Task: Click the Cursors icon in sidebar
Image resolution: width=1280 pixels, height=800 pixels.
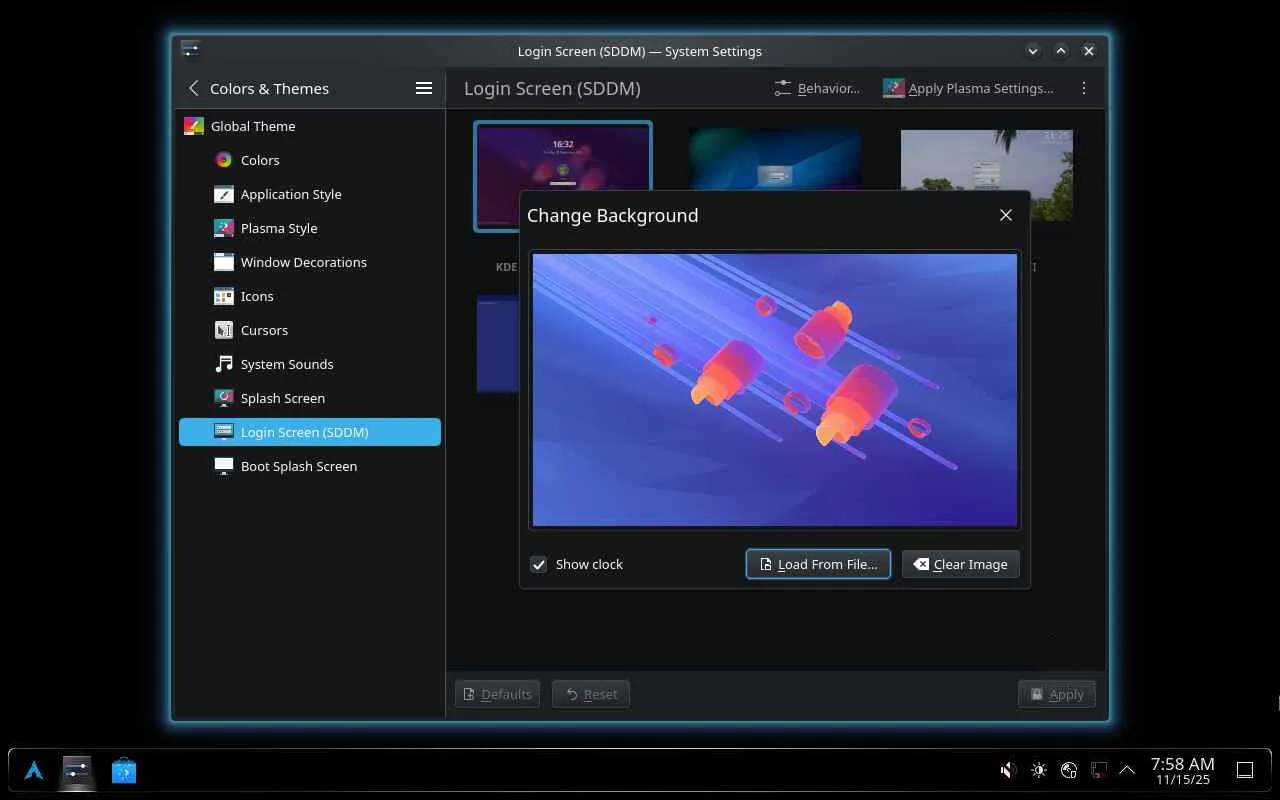Action: 224,330
